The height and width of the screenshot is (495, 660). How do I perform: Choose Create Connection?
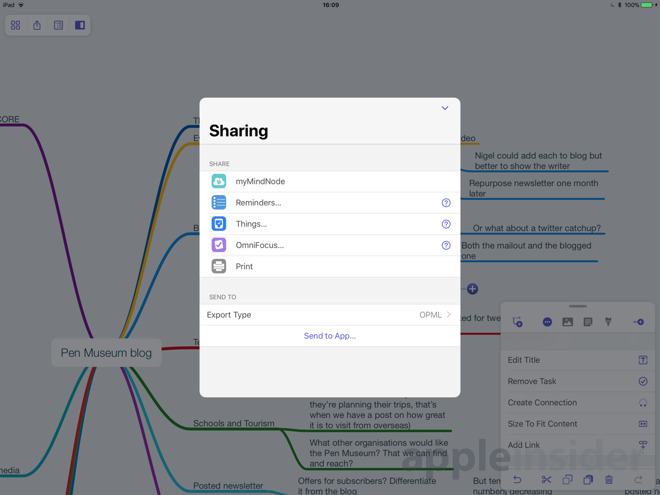tap(578, 402)
